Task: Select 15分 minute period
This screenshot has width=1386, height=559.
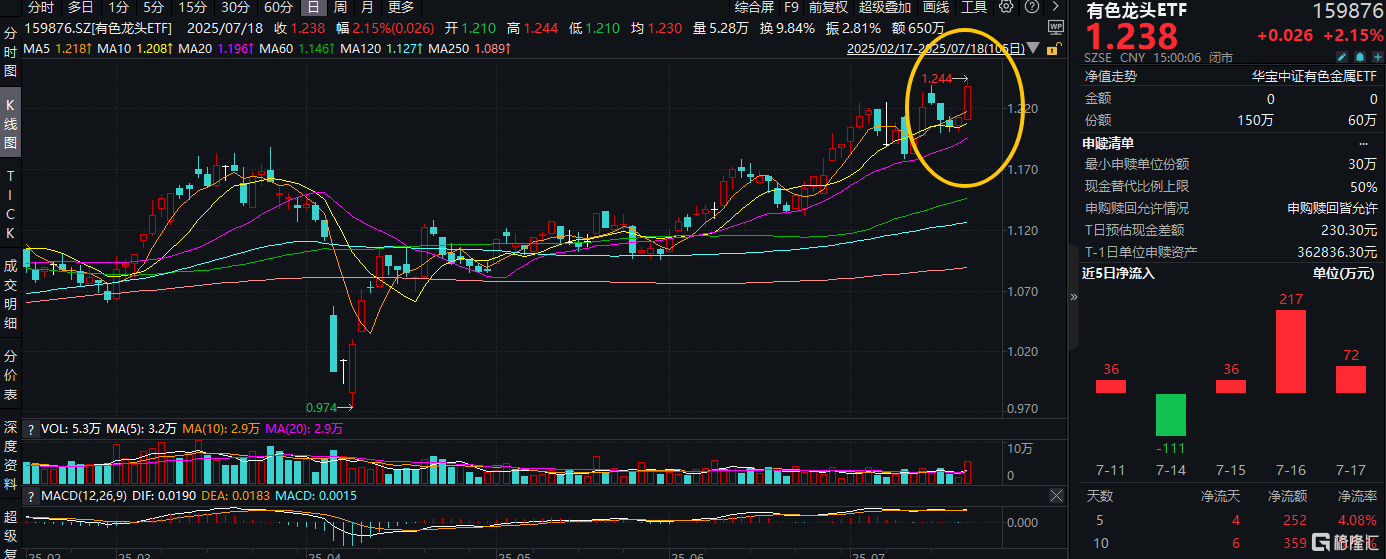Action: [192, 7]
